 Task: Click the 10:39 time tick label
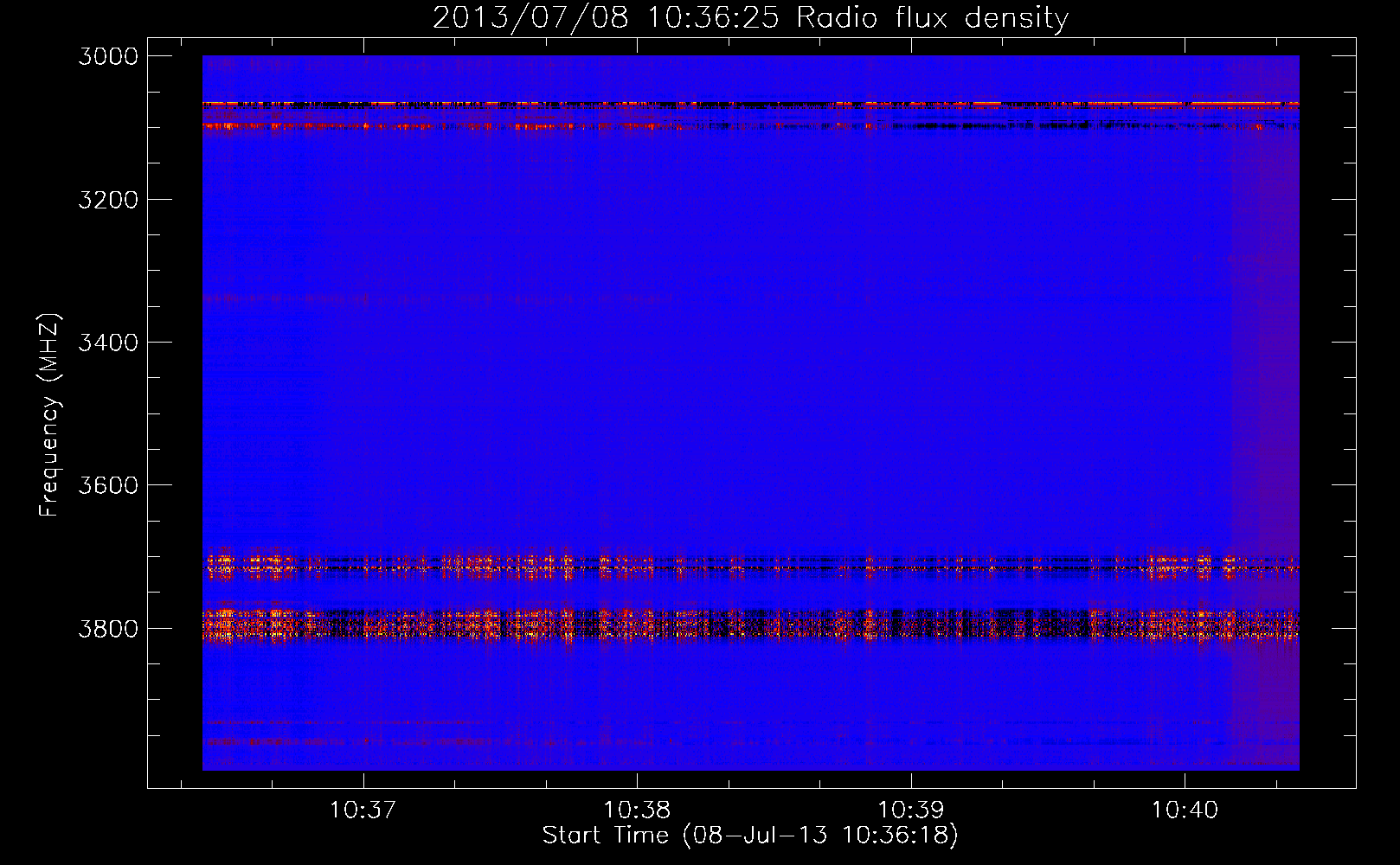pyautogui.click(x=910, y=811)
